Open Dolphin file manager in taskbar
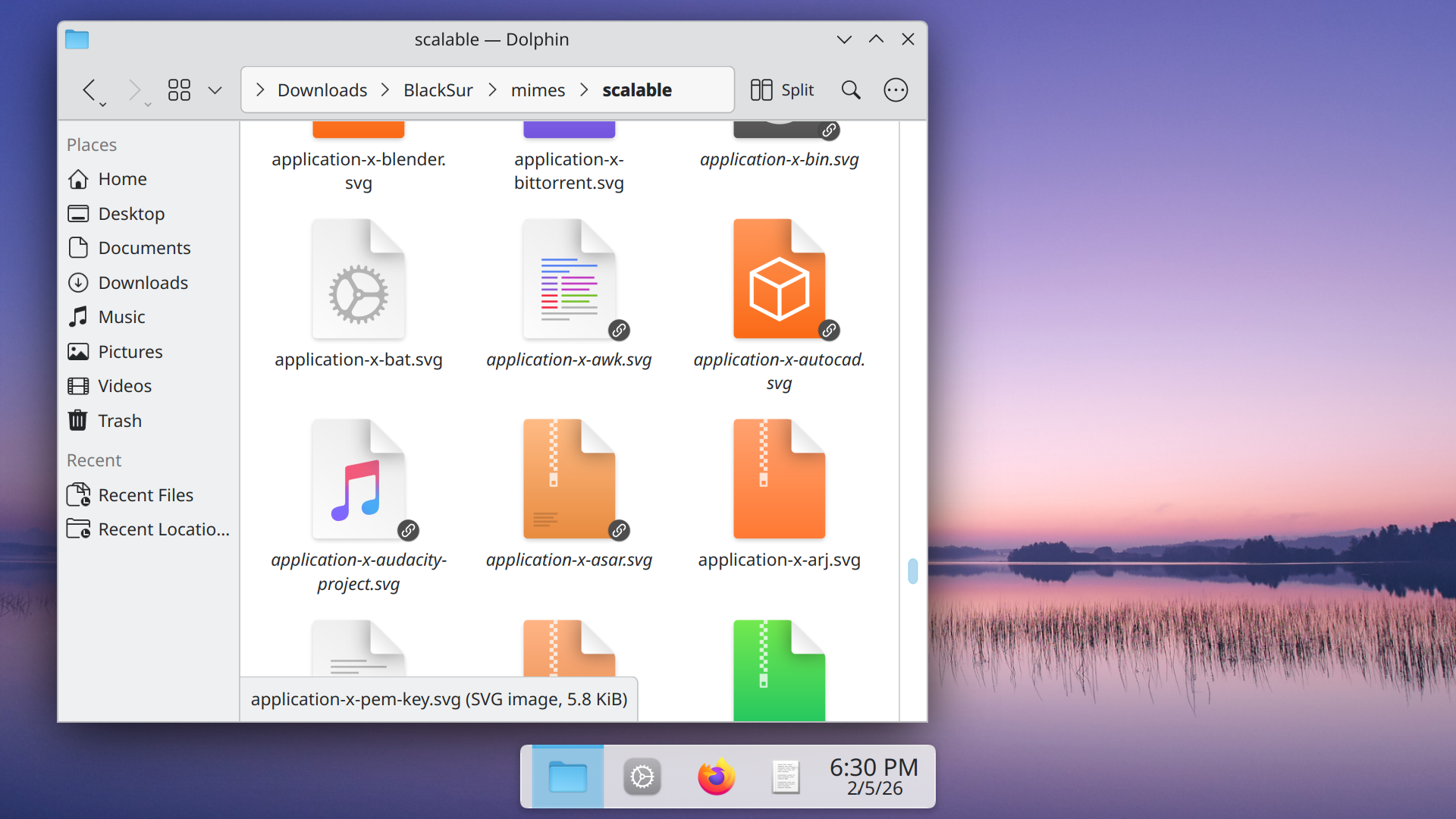The width and height of the screenshot is (1456, 819). [x=568, y=777]
